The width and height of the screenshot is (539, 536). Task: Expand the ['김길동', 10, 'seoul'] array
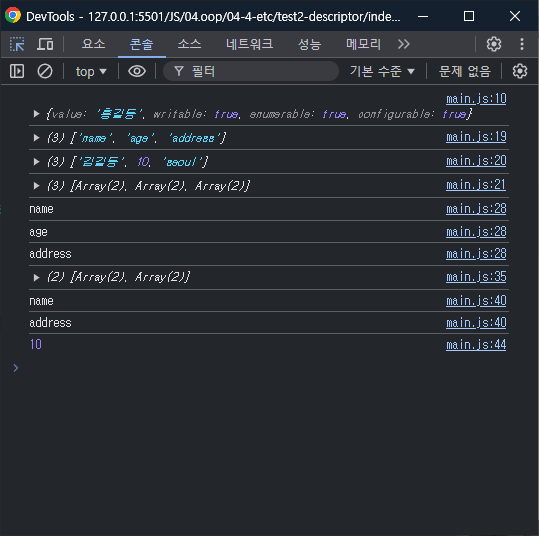point(36,162)
